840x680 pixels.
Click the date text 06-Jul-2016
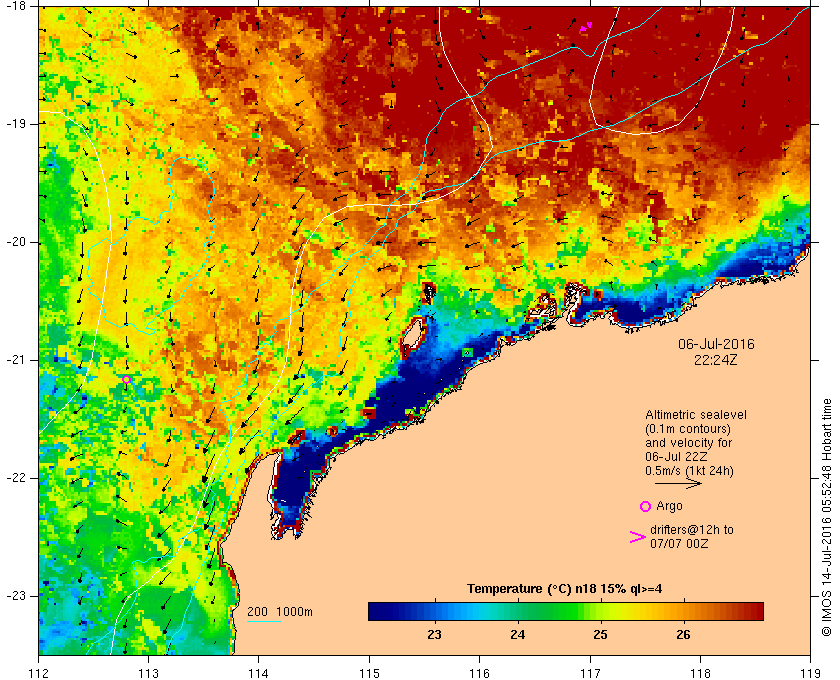pos(716,345)
